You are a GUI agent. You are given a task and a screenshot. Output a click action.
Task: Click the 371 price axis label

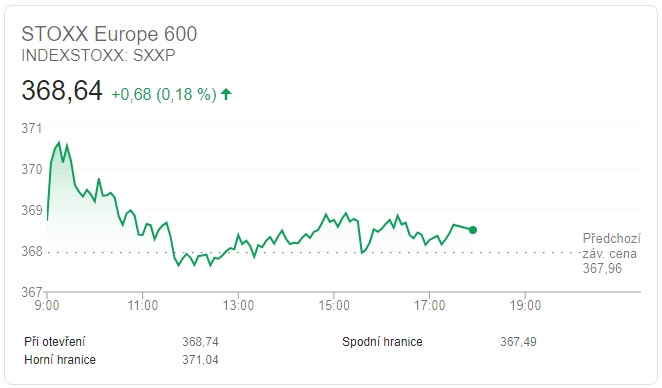[x=32, y=128]
